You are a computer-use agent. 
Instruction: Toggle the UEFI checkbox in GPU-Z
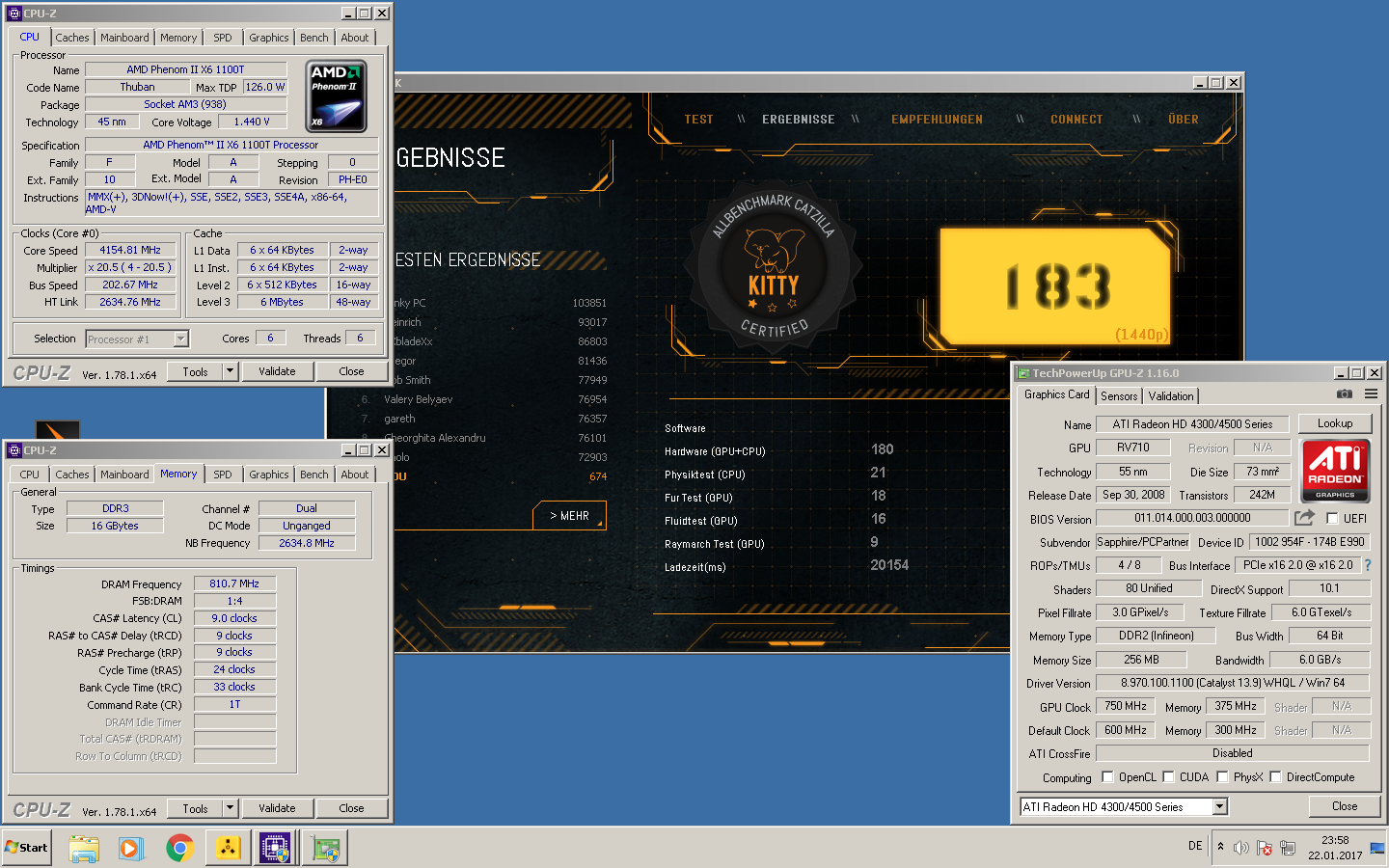[x=1332, y=519]
